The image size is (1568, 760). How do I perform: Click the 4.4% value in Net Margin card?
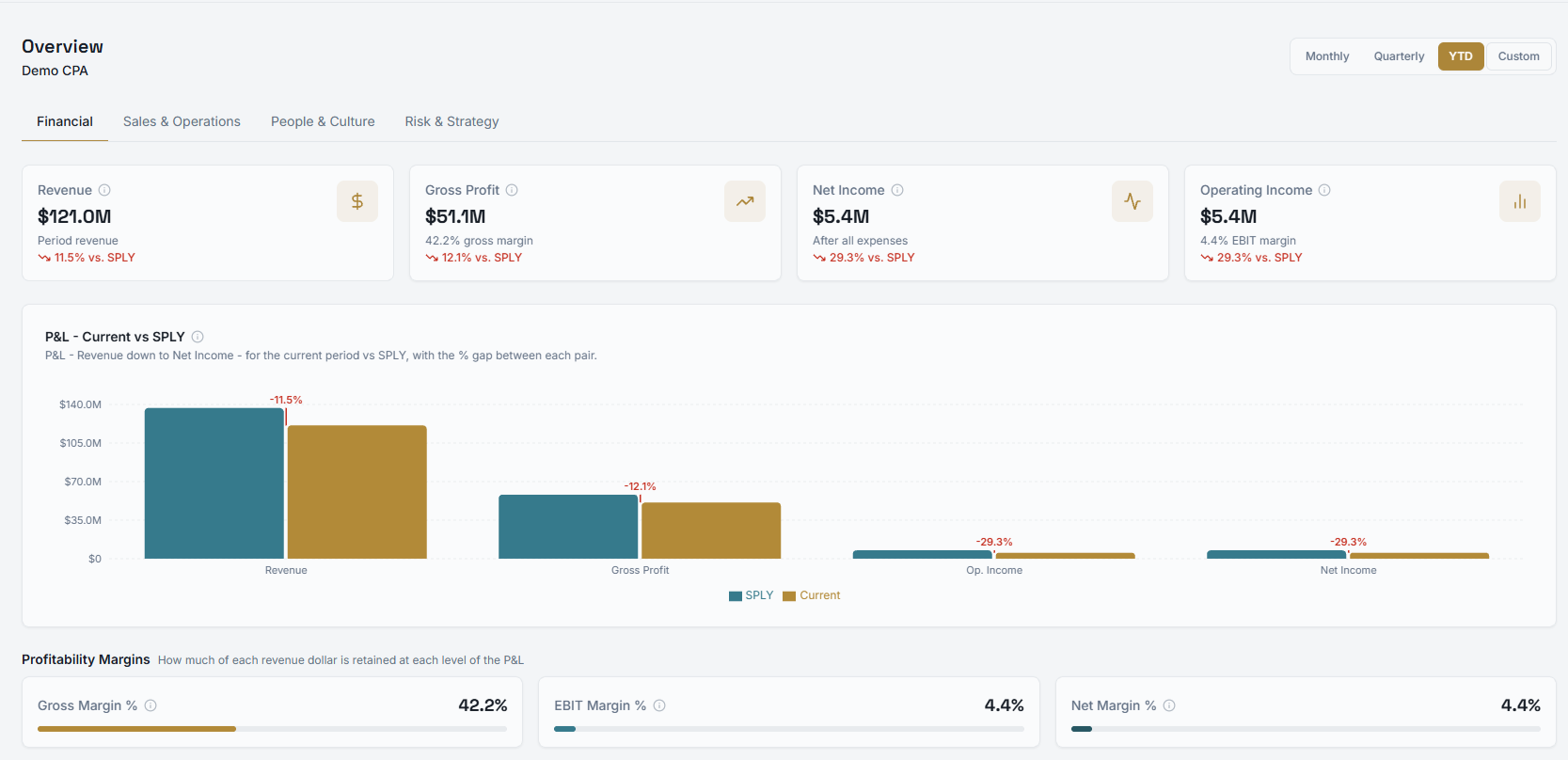pos(1520,705)
